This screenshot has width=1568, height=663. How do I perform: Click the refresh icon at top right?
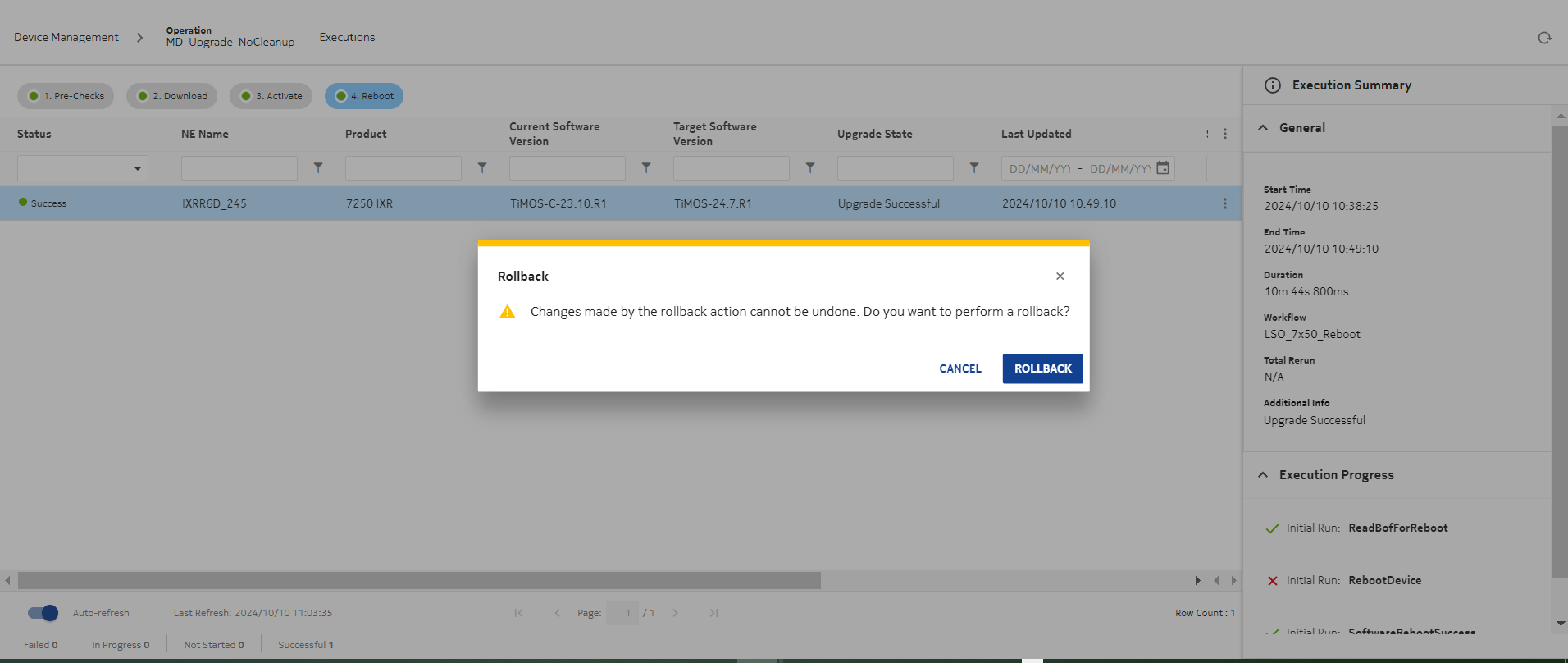pyautogui.click(x=1544, y=38)
